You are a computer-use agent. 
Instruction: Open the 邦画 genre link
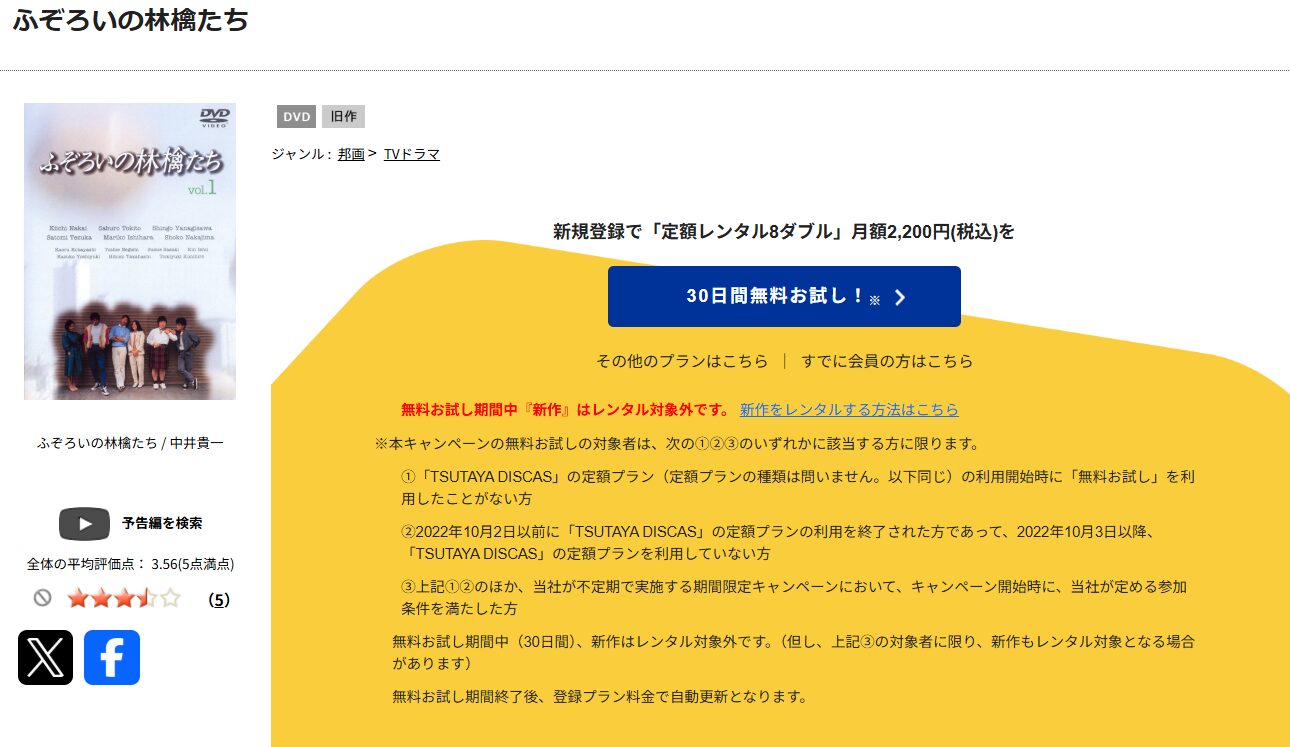tap(351, 154)
